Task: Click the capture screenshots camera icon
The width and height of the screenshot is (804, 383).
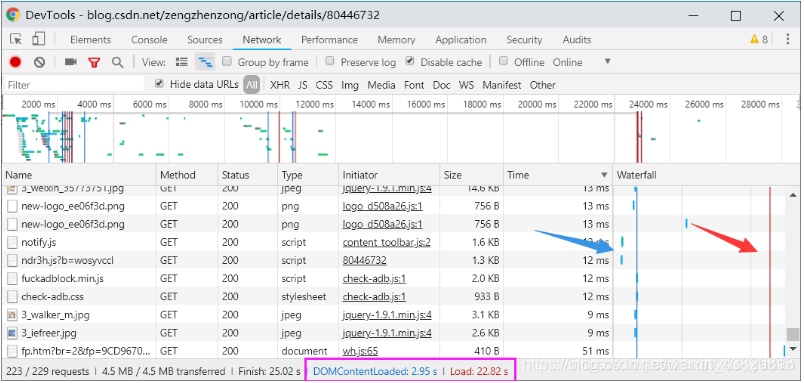Action: [70, 62]
